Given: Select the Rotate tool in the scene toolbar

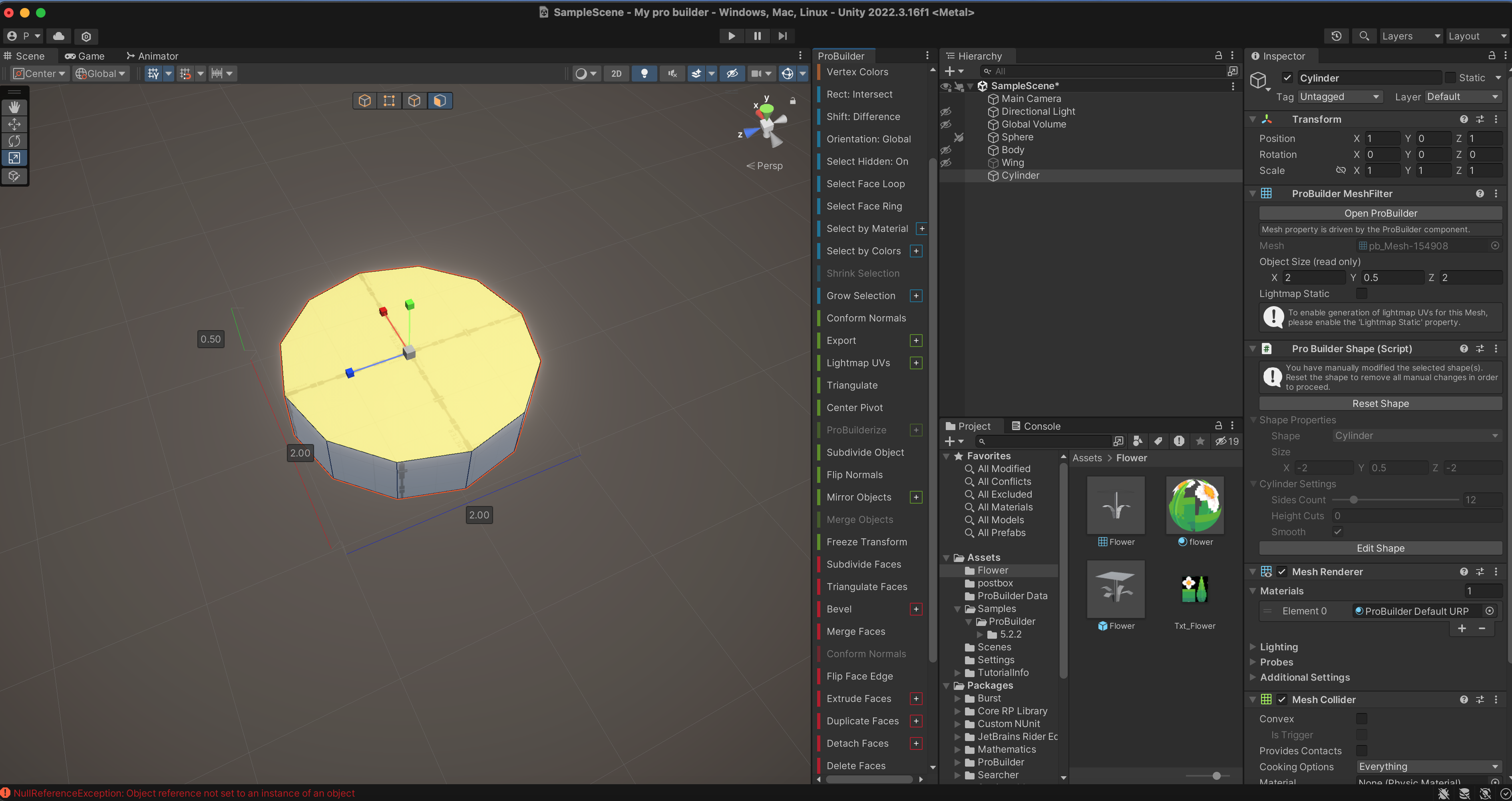Looking at the screenshot, I should tap(14, 141).
